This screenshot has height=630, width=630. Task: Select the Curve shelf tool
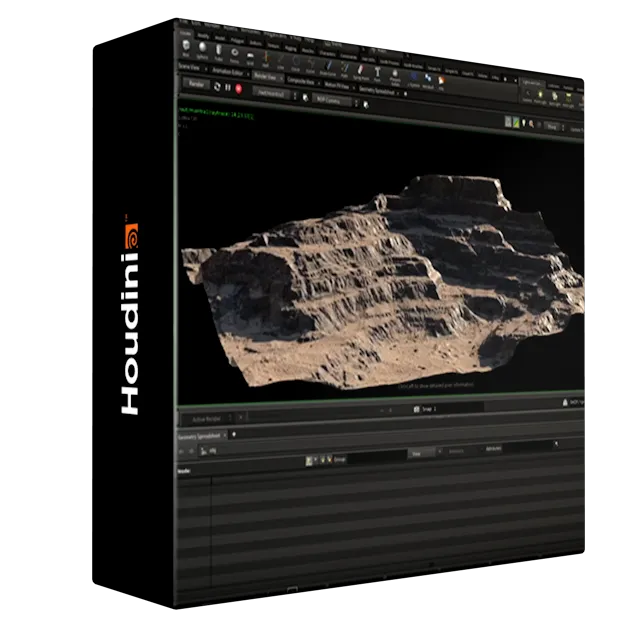click(x=311, y=66)
